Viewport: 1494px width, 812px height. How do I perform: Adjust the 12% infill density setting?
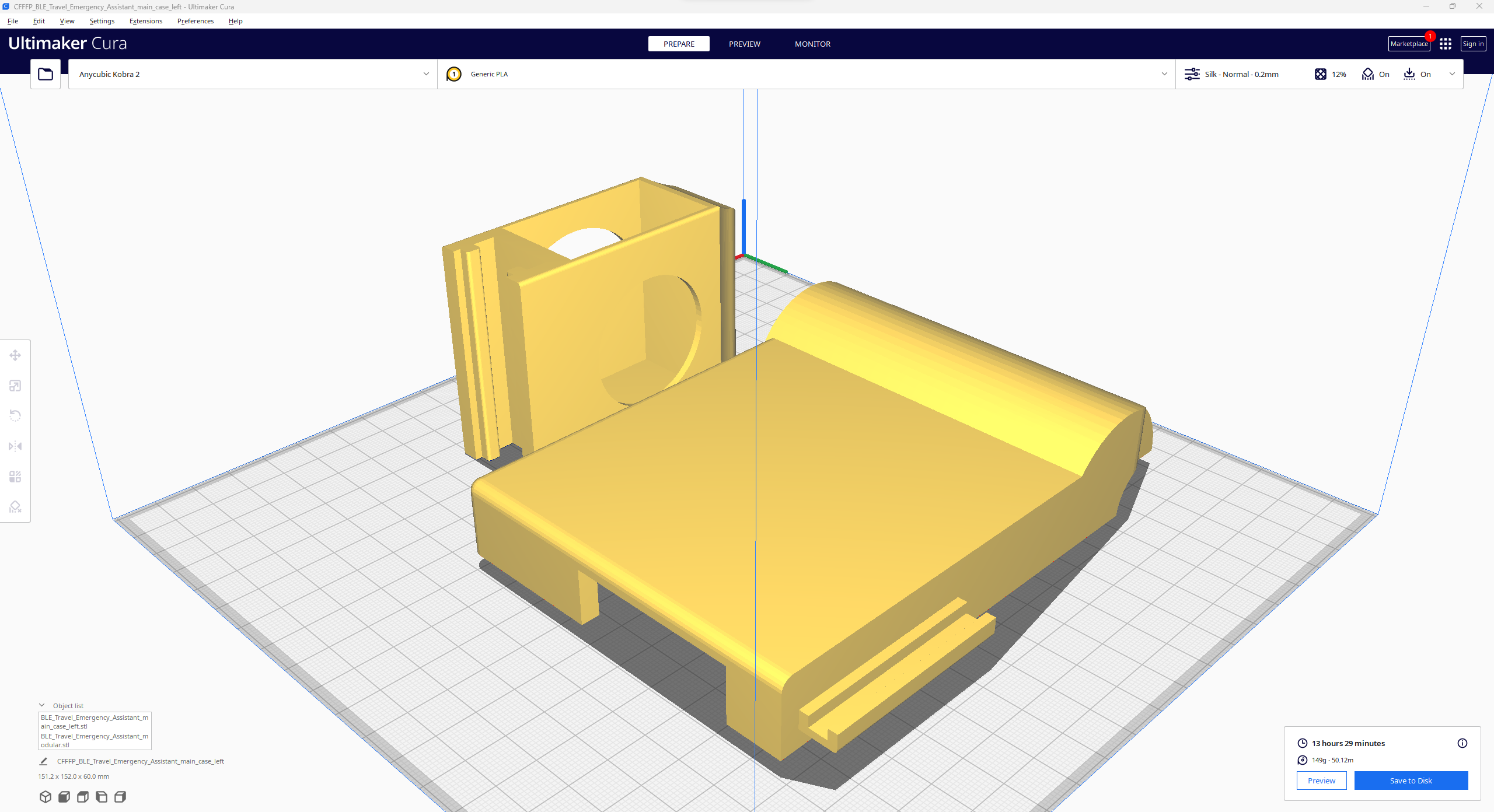point(1329,74)
